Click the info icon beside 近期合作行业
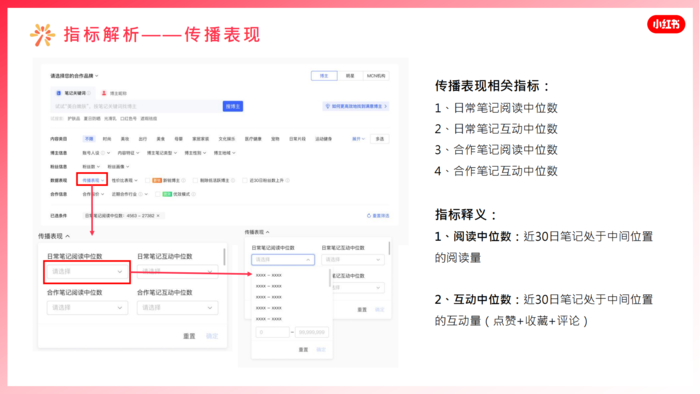The image size is (700, 394). (x=141, y=194)
